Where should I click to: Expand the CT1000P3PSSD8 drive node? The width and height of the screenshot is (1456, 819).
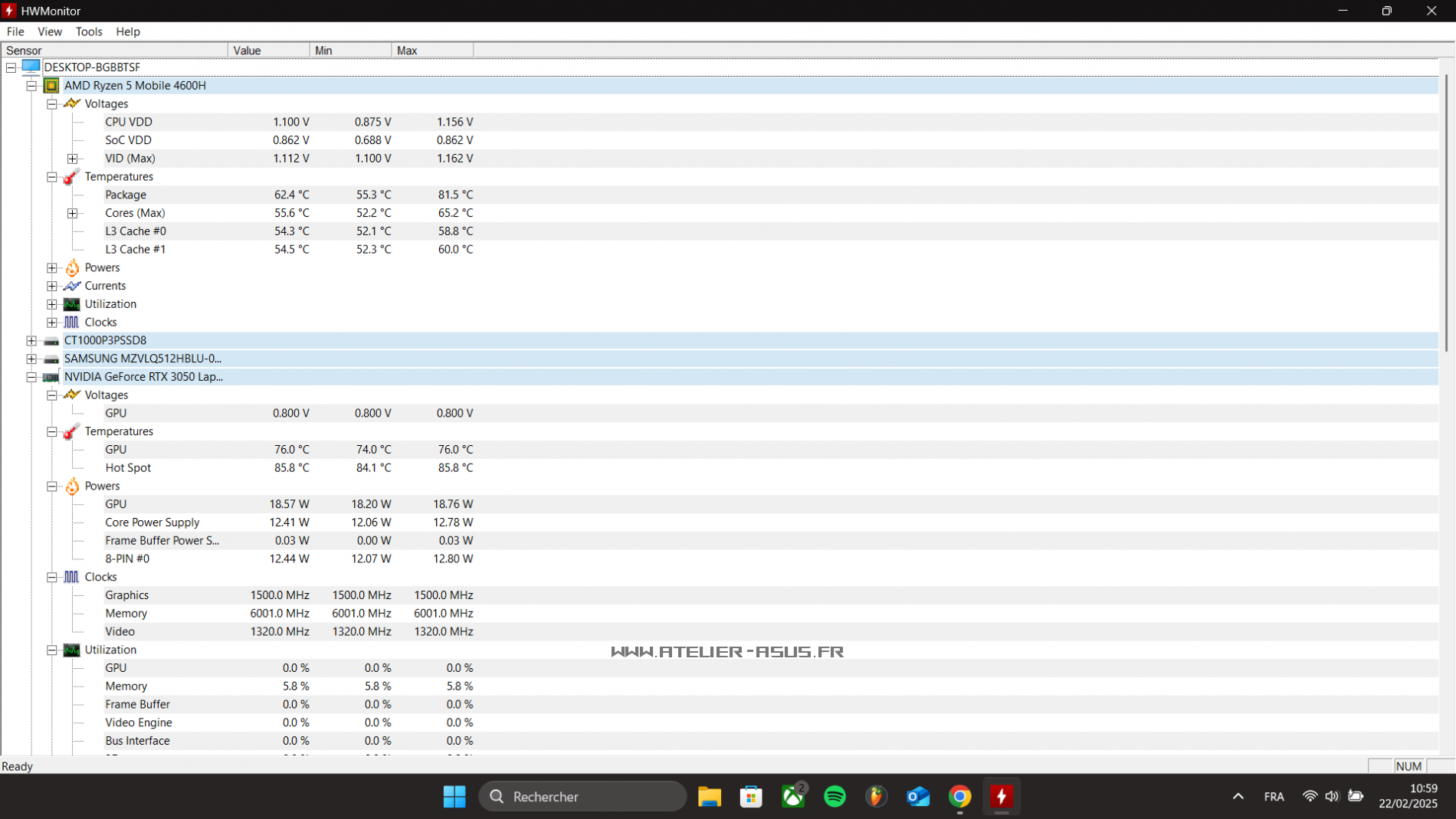tap(31, 340)
